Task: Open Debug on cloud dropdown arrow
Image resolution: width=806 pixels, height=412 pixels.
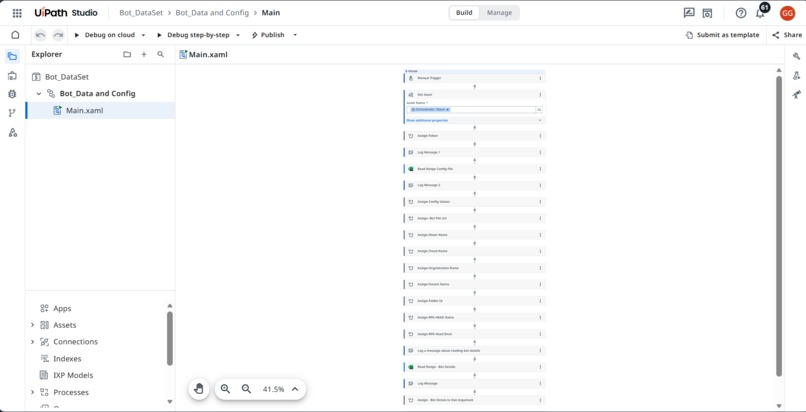Action: [x=143, y=35]
